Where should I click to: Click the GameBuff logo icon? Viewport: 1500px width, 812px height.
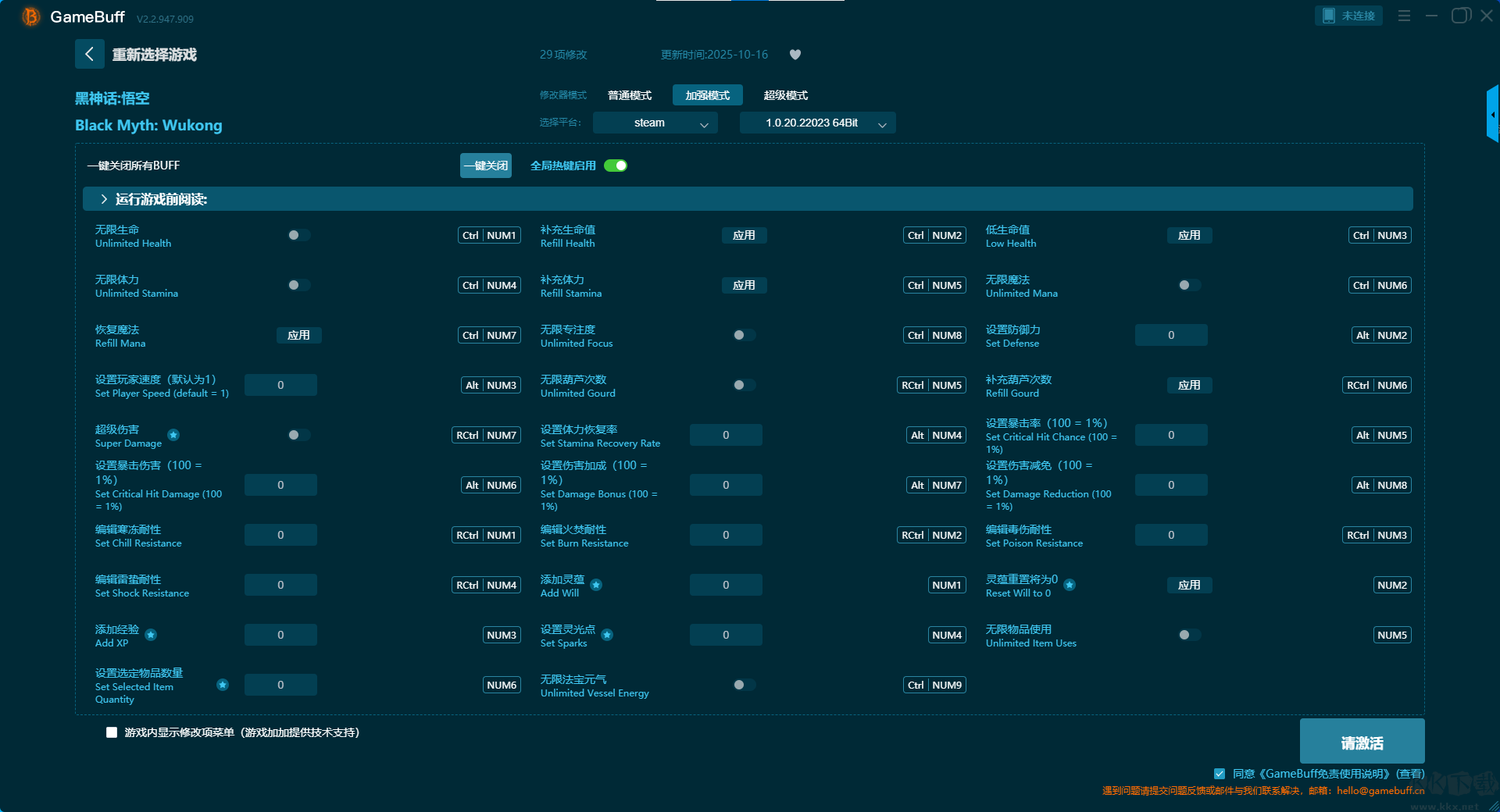coord(30,16)
